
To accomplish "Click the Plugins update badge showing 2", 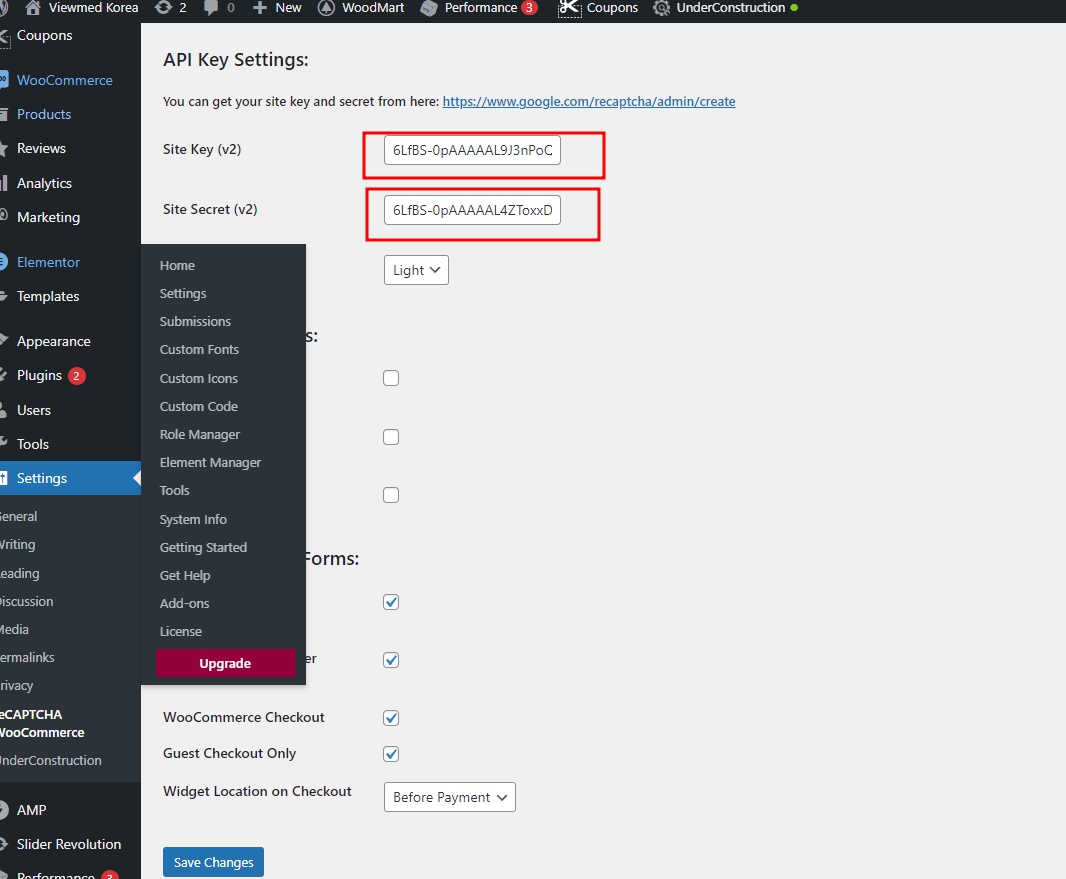I will (76, 375).
